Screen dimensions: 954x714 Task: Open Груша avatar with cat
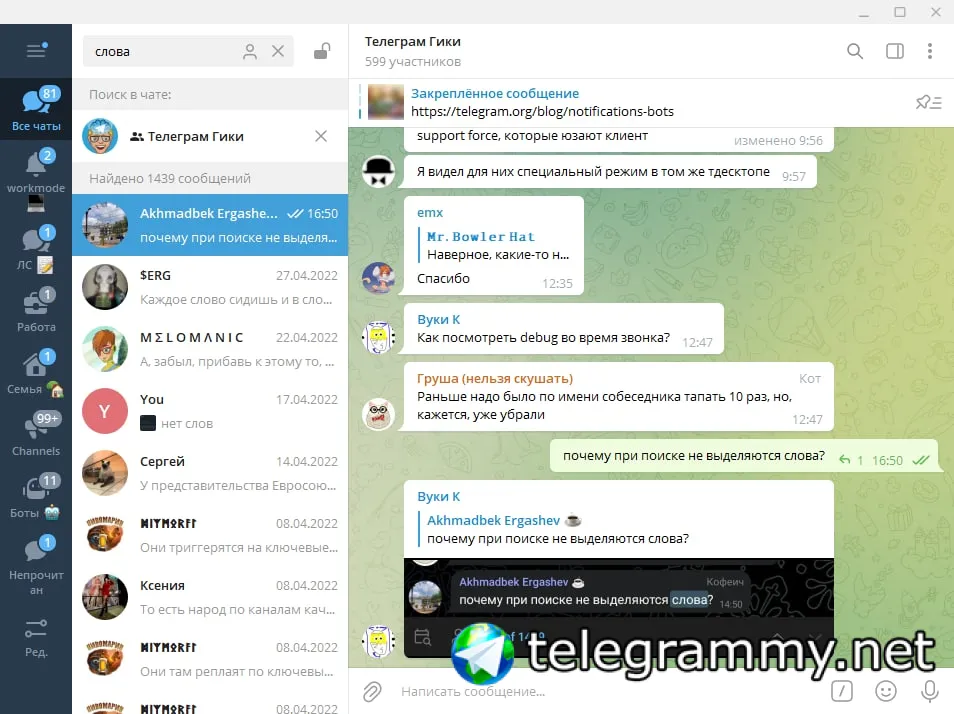click(x=378, y=414)
